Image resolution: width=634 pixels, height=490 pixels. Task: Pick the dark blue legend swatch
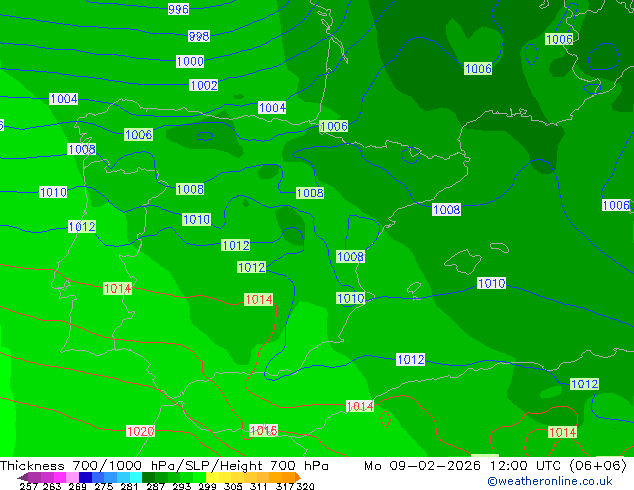85,477
